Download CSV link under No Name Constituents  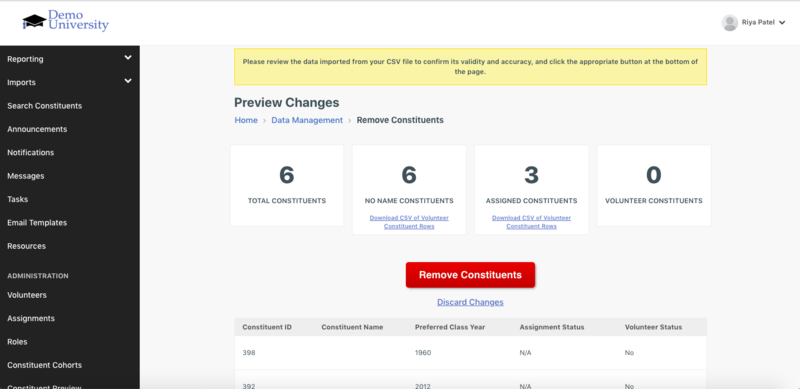click(x=409, y=222)
